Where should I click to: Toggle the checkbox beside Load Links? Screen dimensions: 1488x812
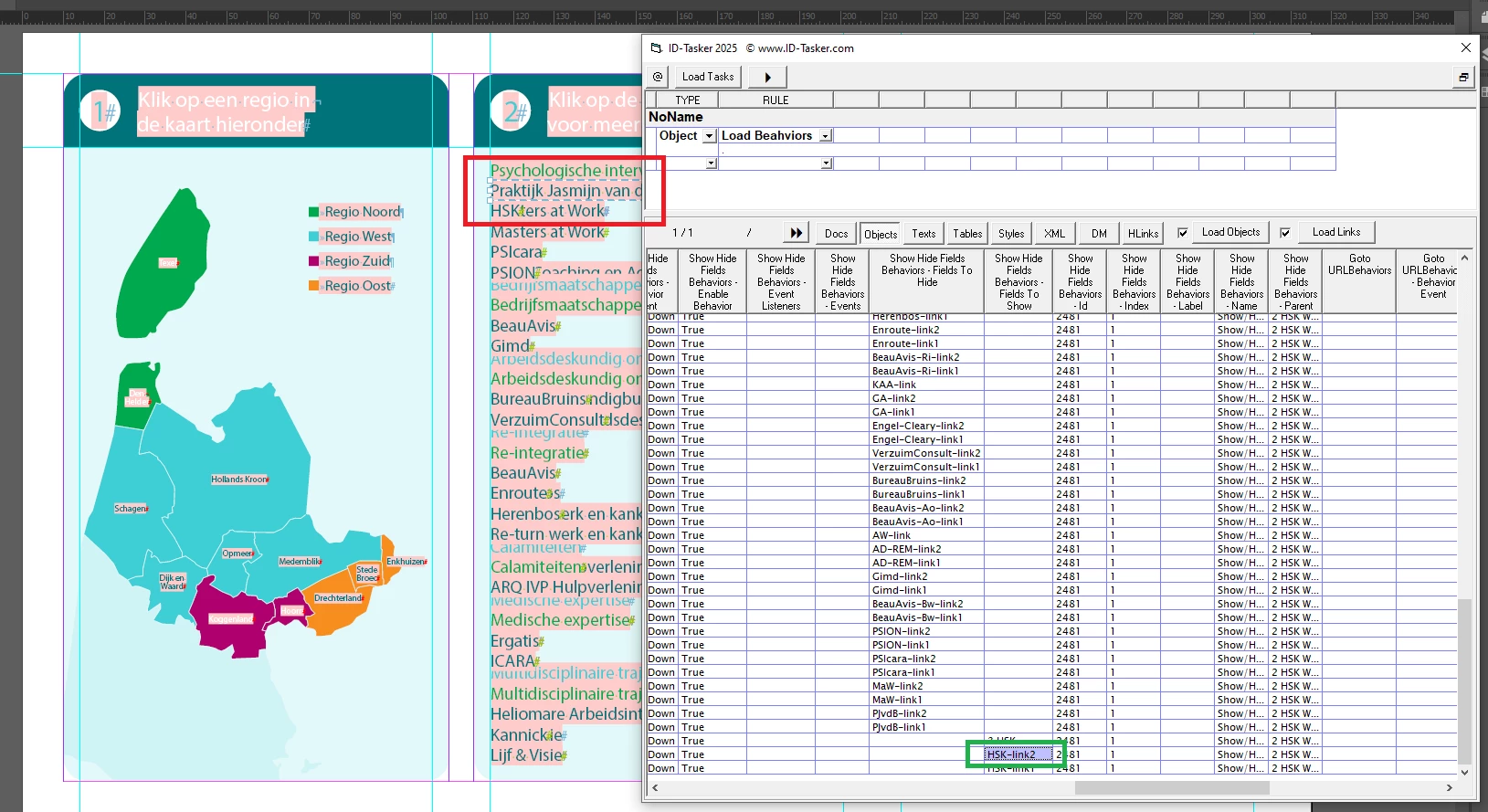pos(1285,233)
